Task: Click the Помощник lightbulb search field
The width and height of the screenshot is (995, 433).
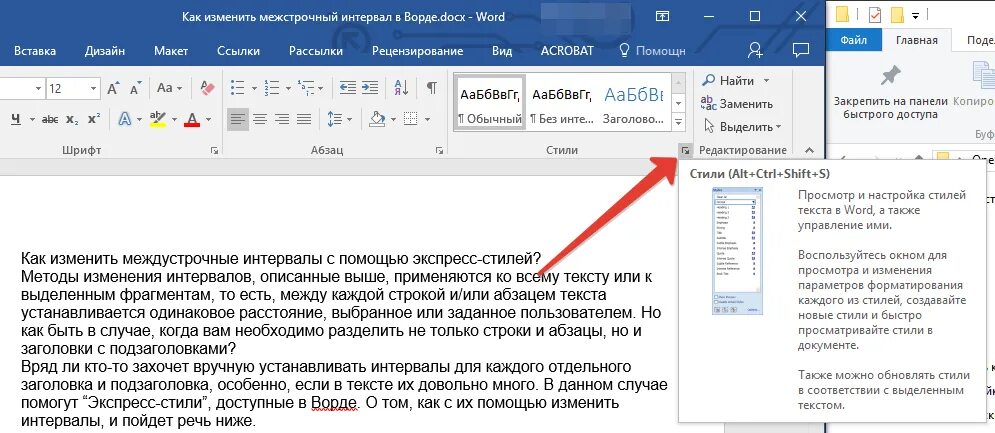Action: coord(652,51)
